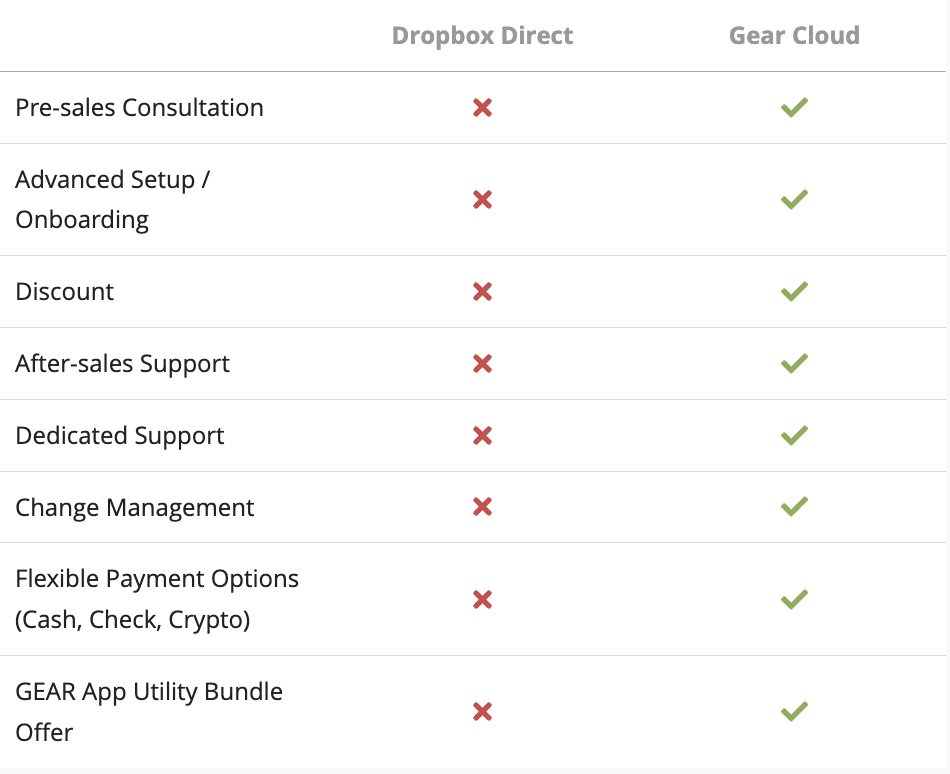Click the Gear Cloud column header
The height and width of the screenshot is (774, 950).
794,36
